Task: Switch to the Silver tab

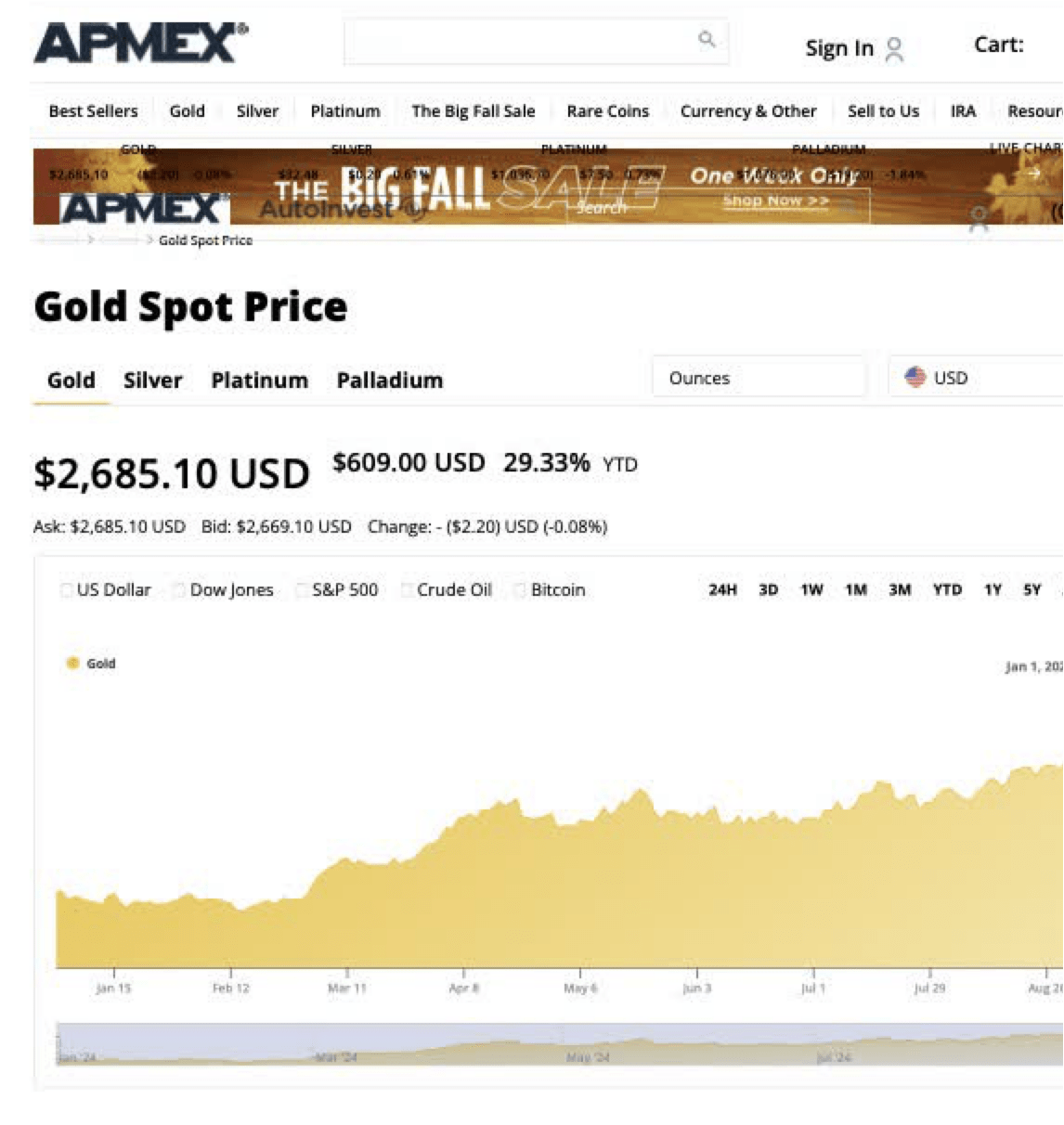Action: point(153,380)
